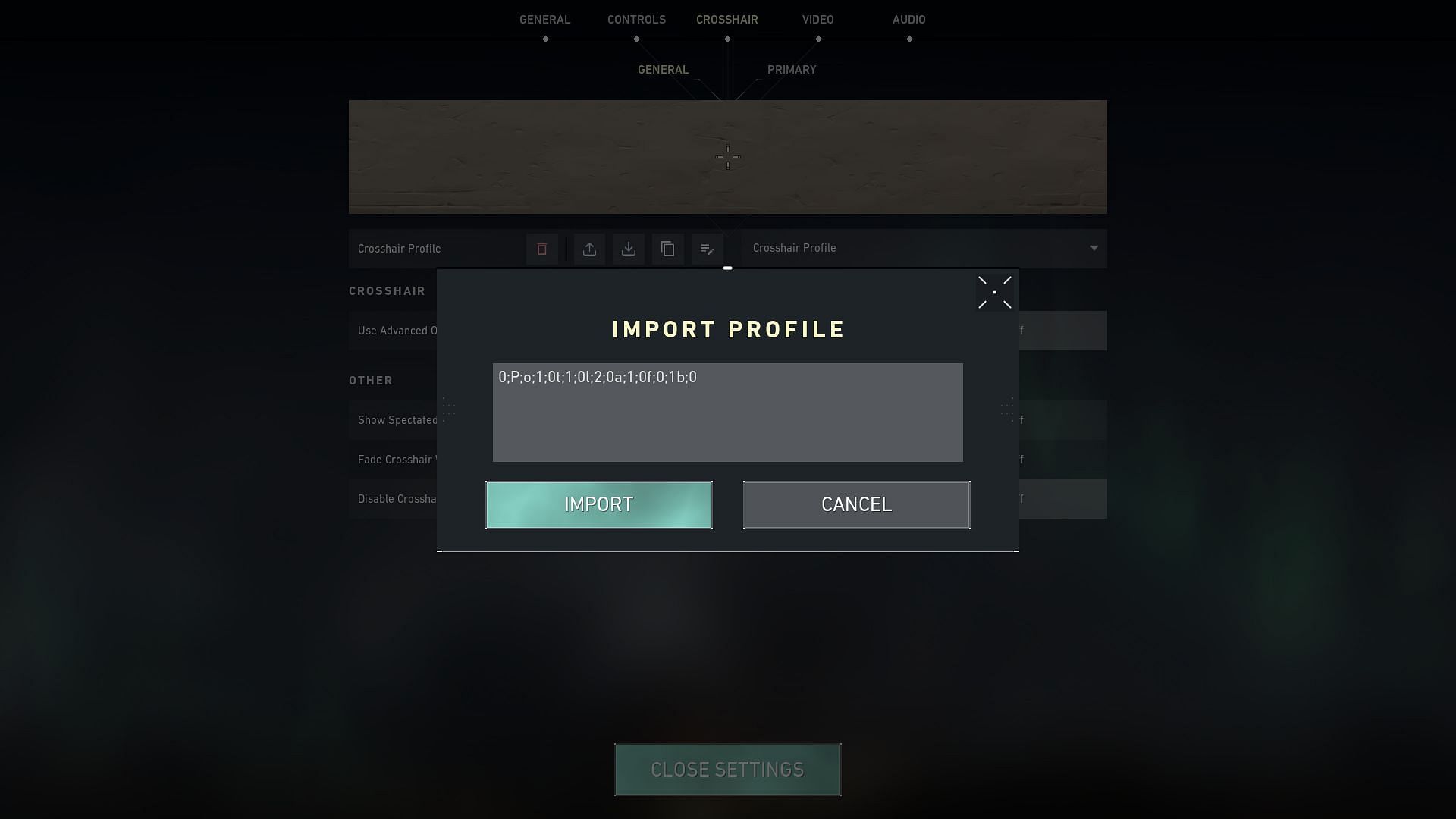Open the secondary Crosshair Profile dropdown
This screenshot has height=819, width=1456.
pos(1093,248)
